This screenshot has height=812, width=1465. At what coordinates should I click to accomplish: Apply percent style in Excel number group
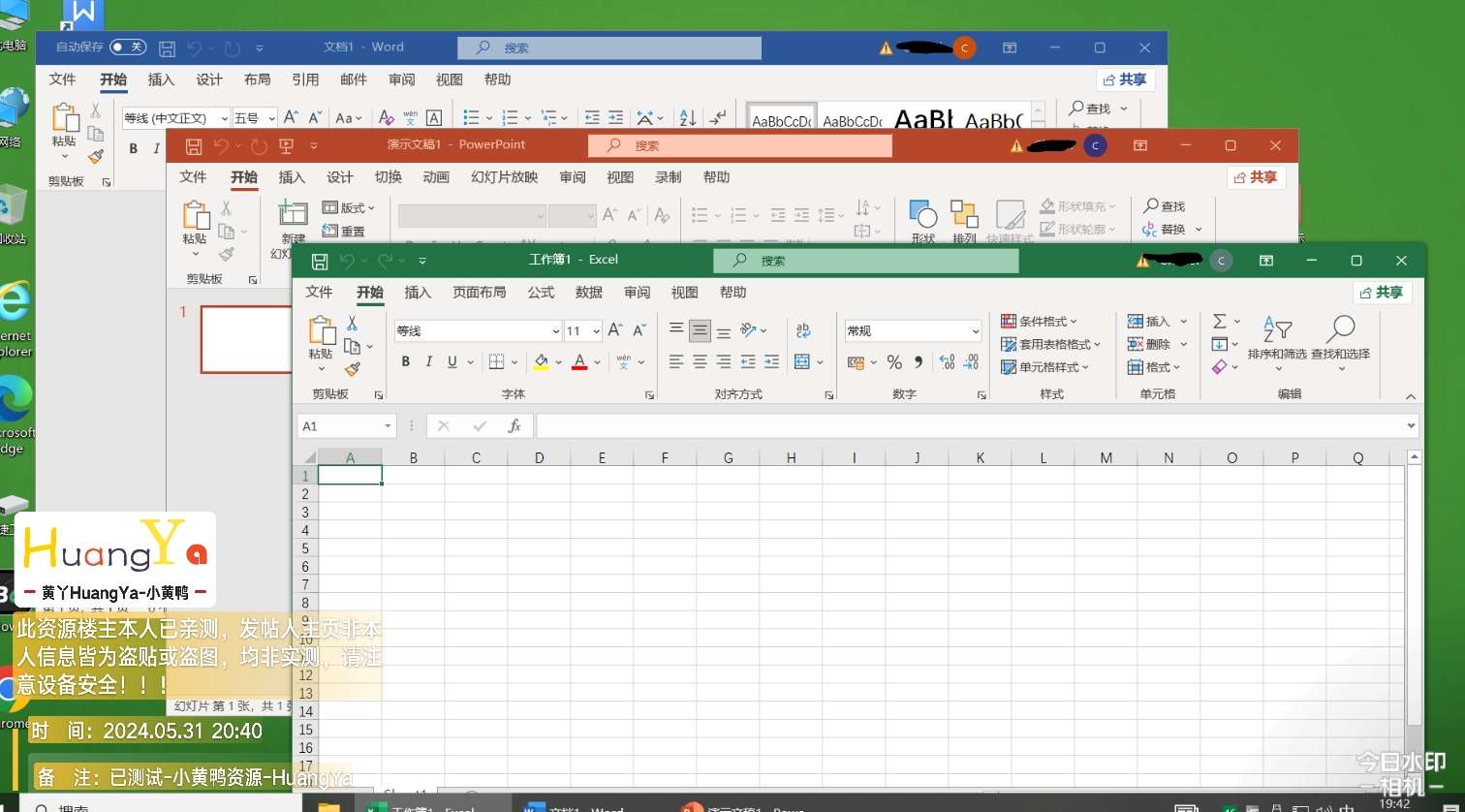click(x=894, y=362)
